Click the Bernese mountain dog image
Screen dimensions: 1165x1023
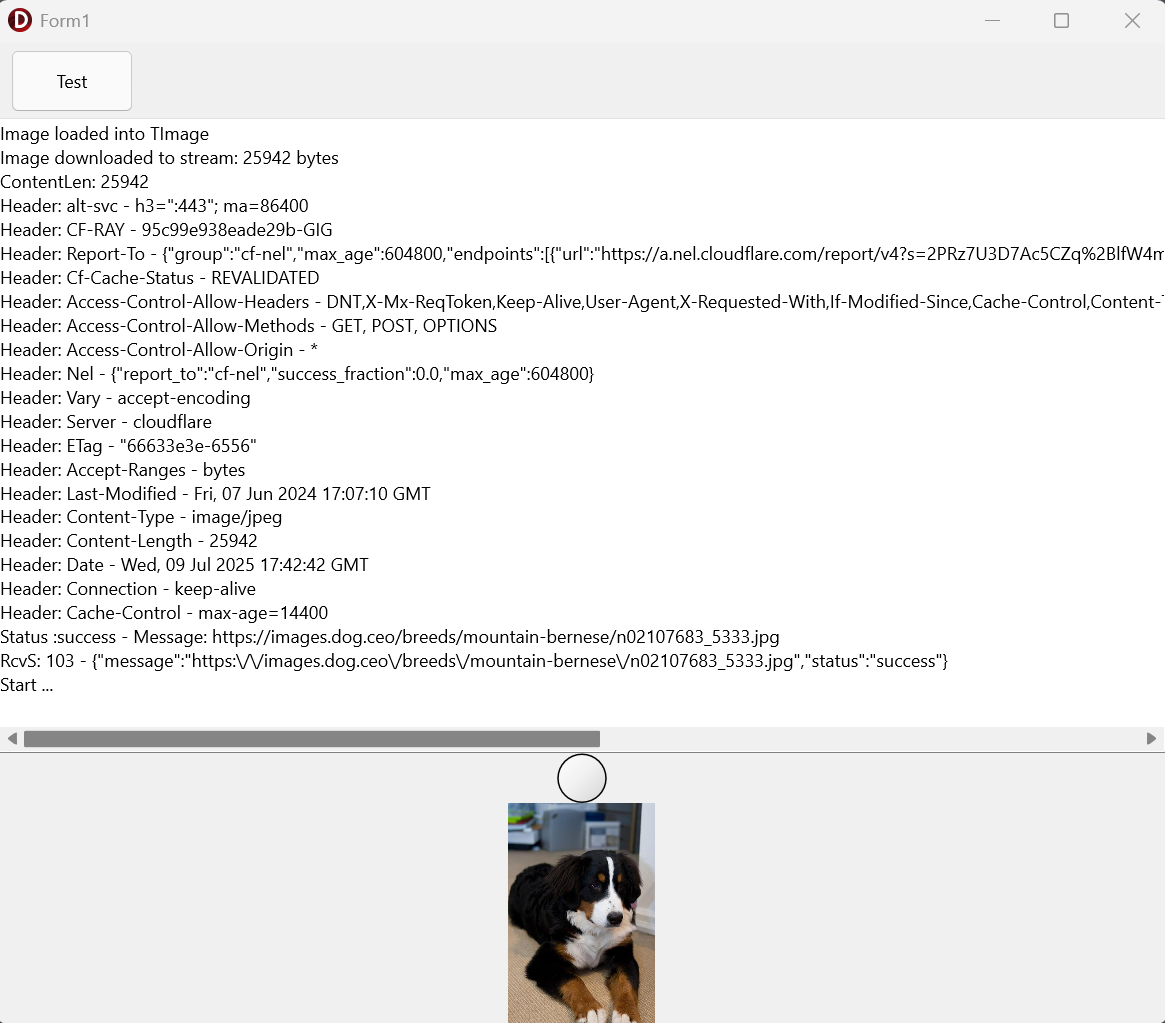(x=581, y=913)
